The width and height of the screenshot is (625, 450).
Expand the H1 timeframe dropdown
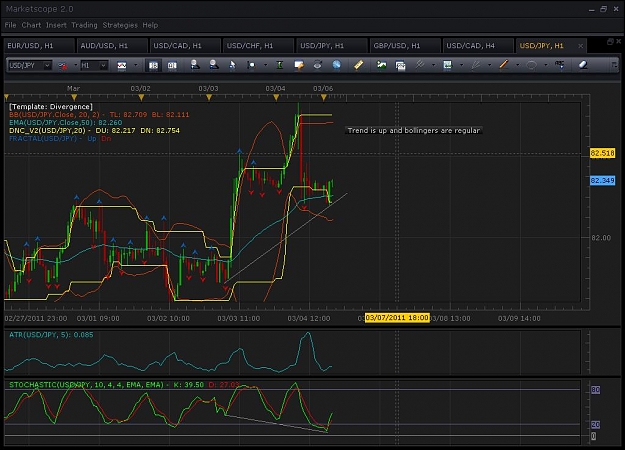tap(103, 65)
